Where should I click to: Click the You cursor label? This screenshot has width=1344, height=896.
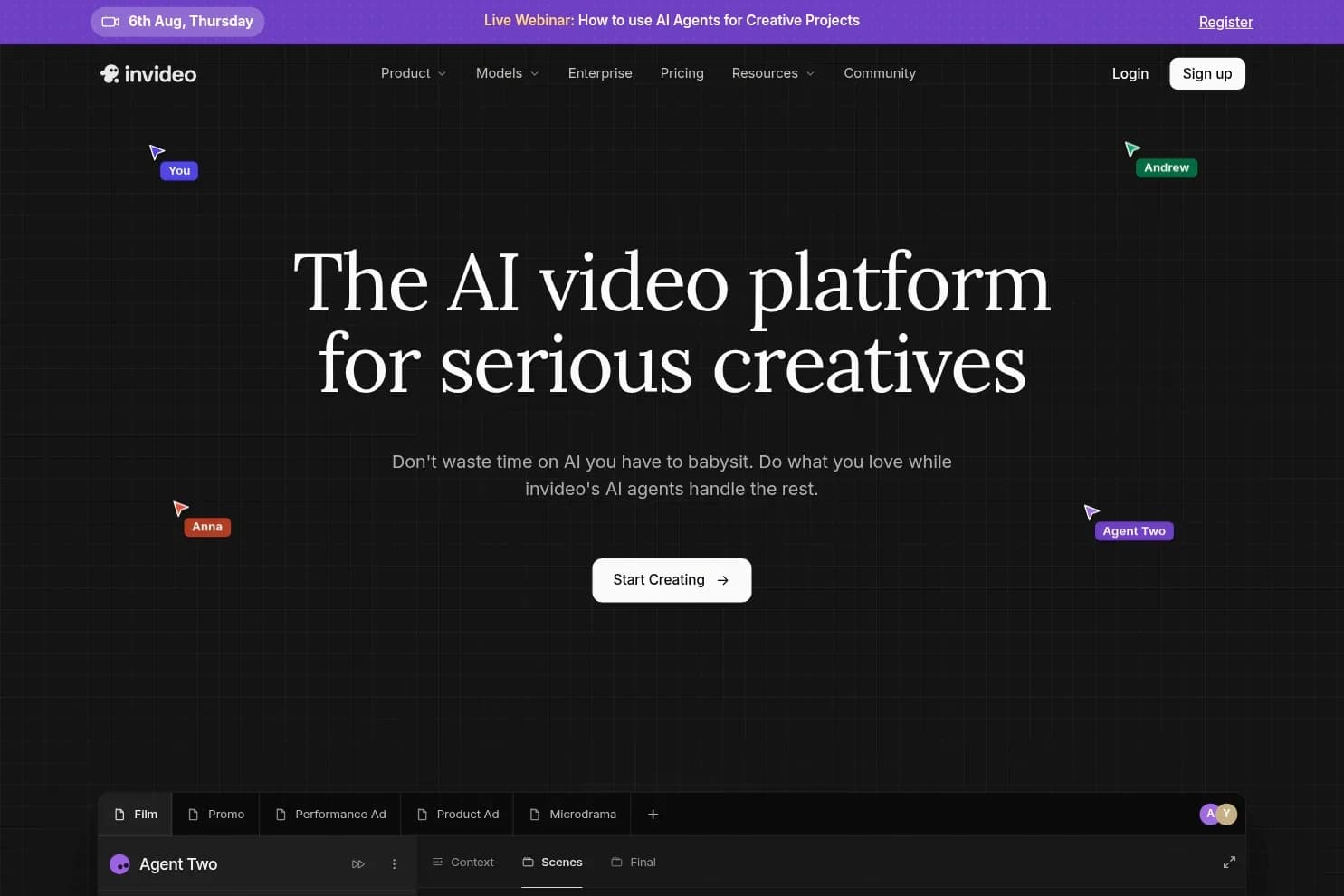[179, 171]
